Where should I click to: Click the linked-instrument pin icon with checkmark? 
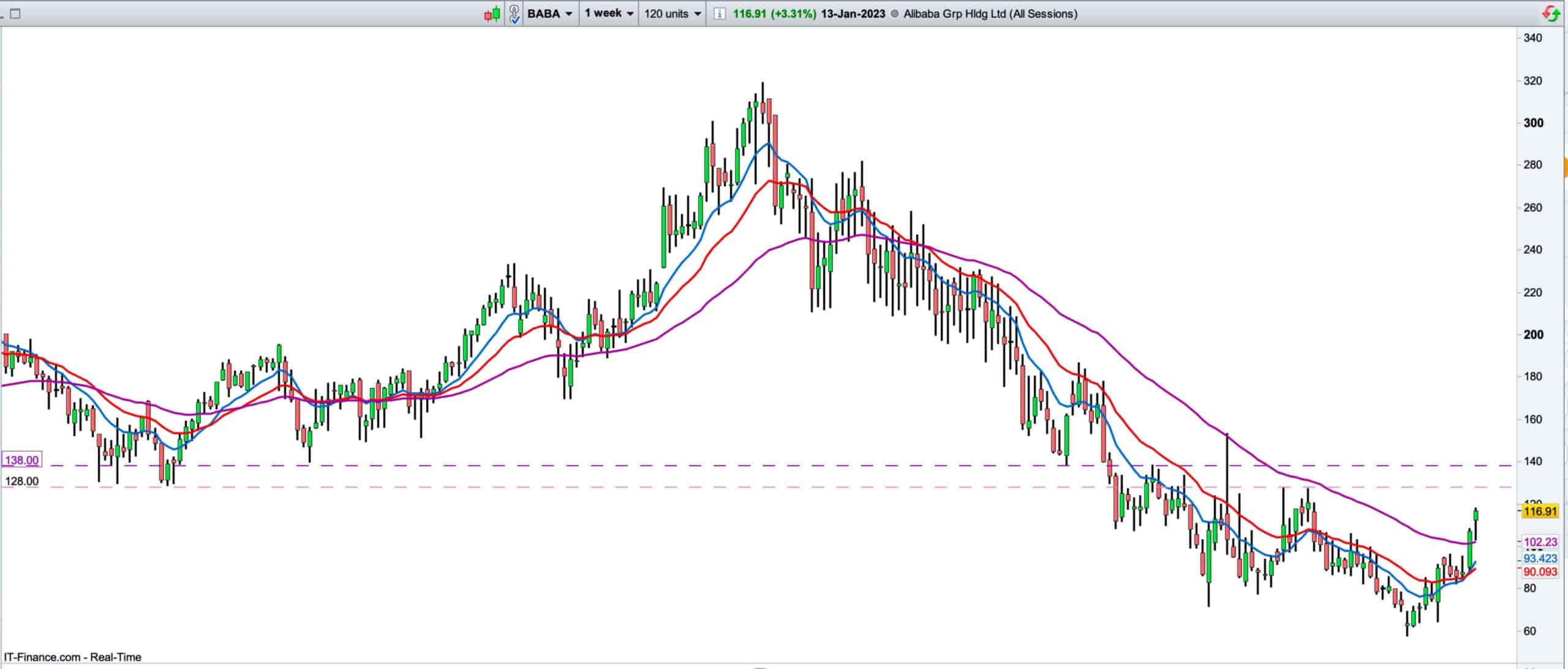coord(514,13)
